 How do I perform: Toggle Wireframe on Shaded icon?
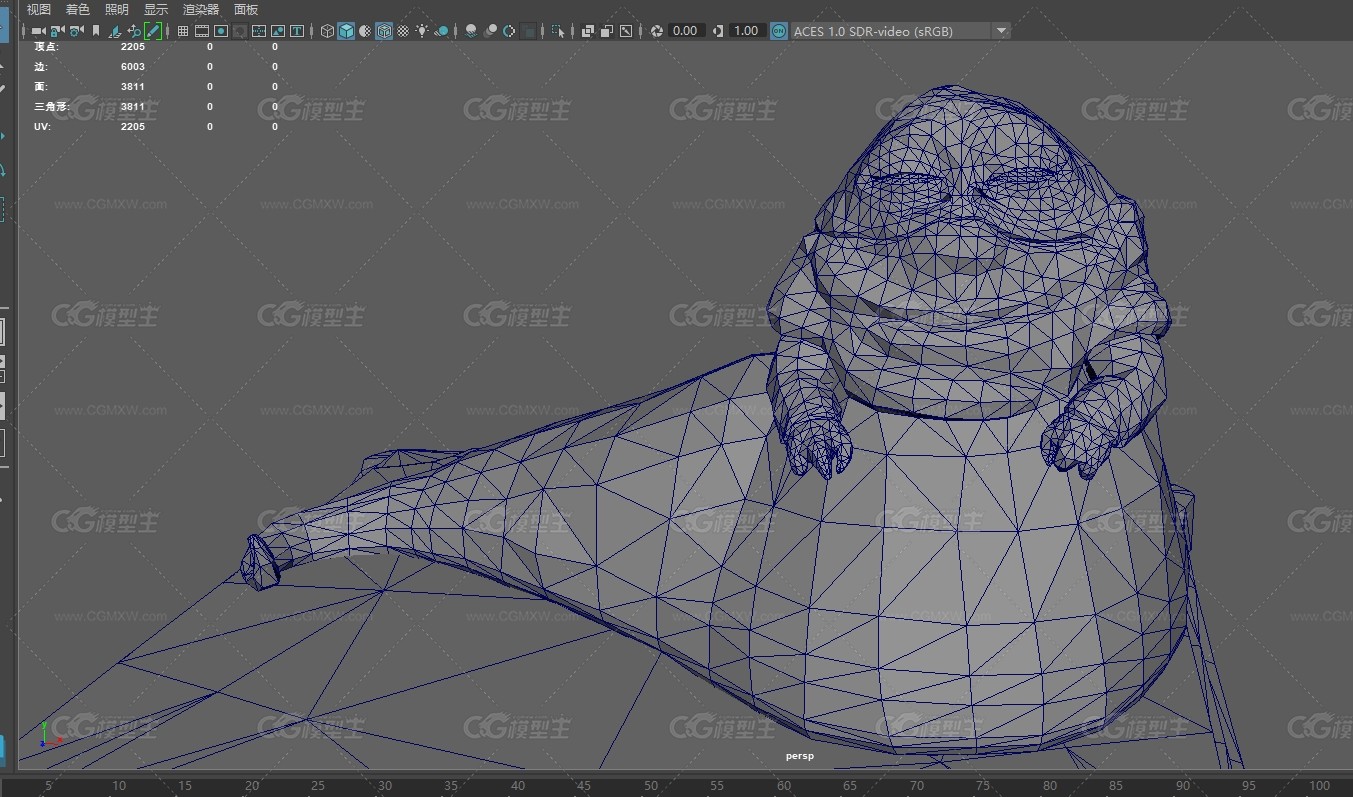(384, 31)
